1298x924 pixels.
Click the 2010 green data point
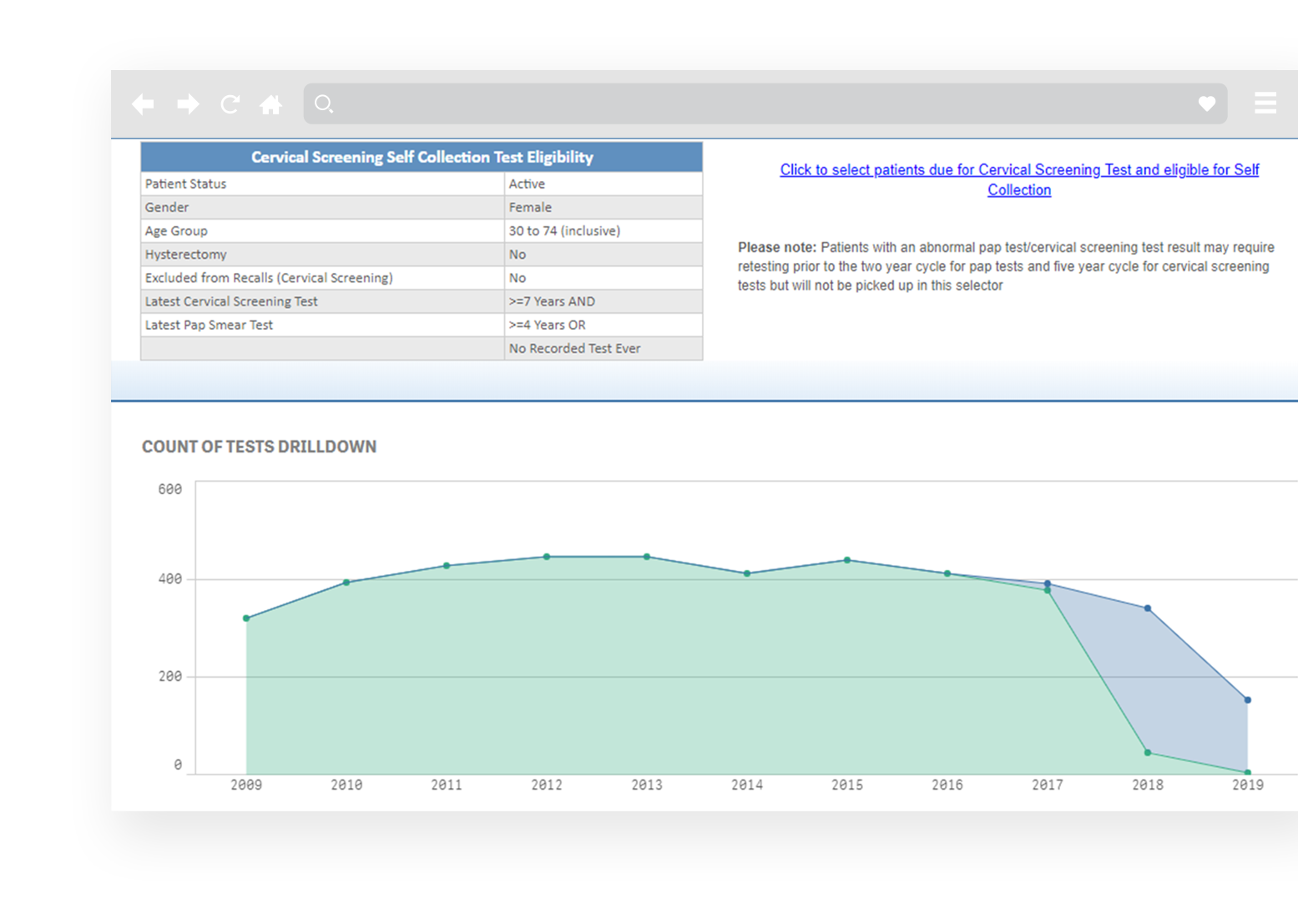point(346,583)
